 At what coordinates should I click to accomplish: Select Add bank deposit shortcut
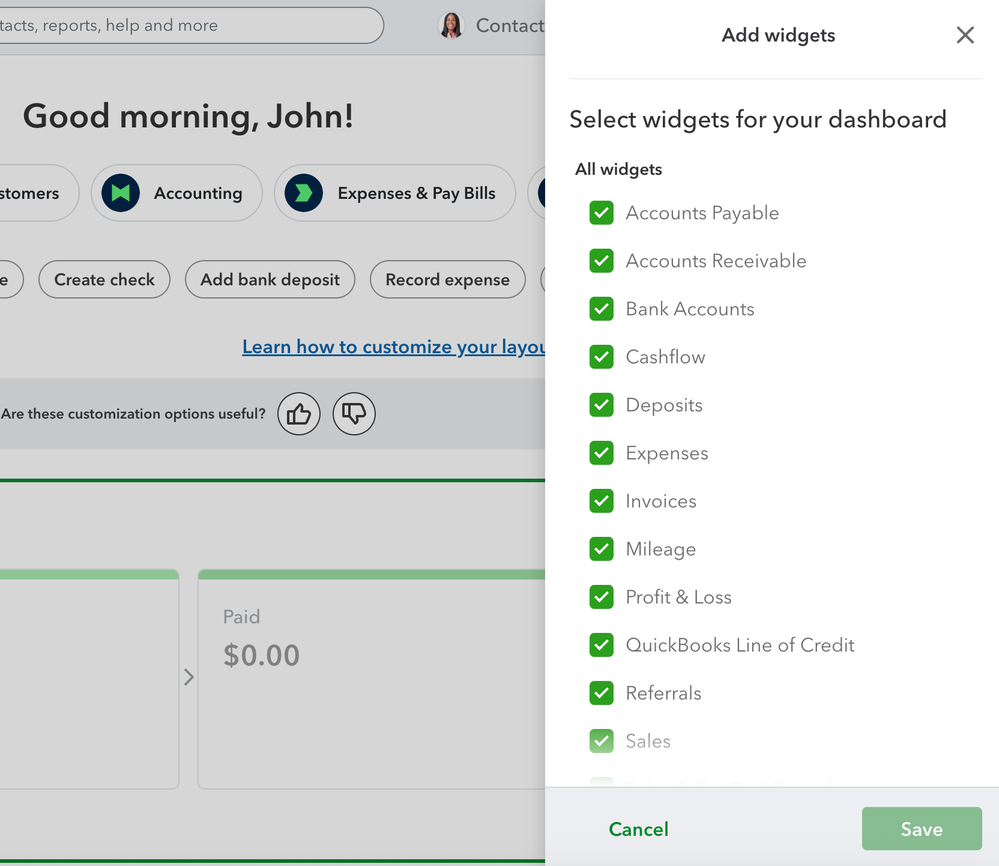[270, 280]
